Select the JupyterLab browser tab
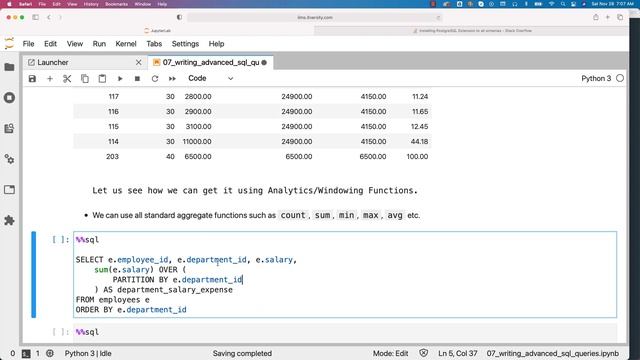This screenshot has height=360, width=640. point(158,31)
